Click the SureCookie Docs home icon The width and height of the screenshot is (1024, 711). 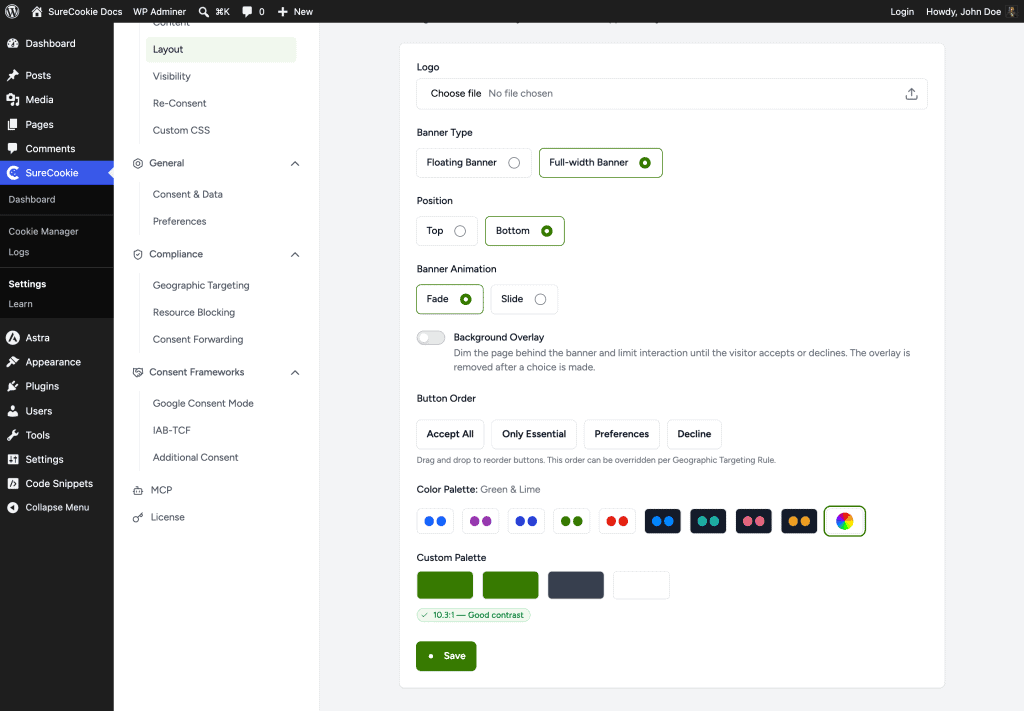[x=37, y=11]
